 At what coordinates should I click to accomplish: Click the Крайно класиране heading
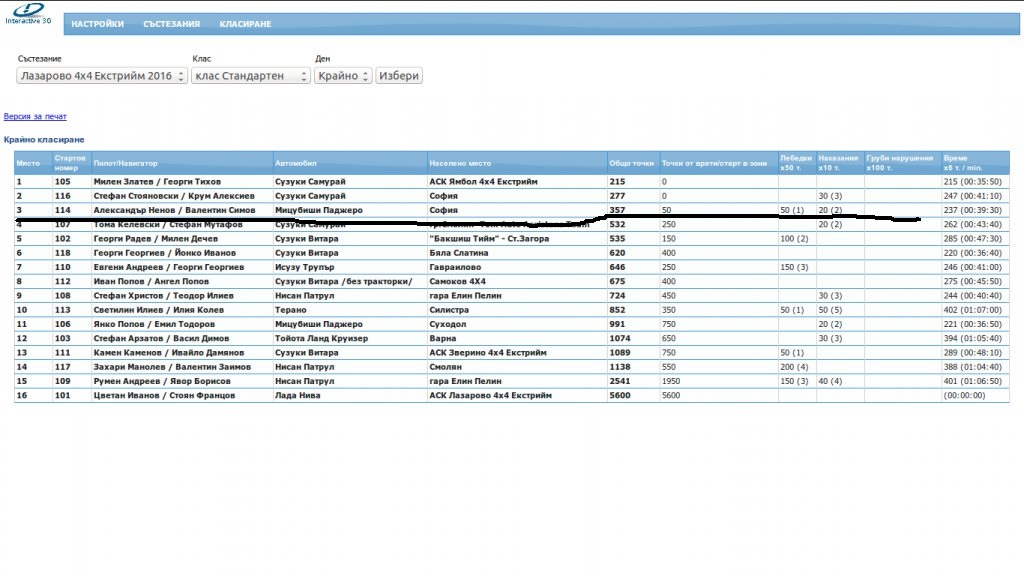coord(44,140)
